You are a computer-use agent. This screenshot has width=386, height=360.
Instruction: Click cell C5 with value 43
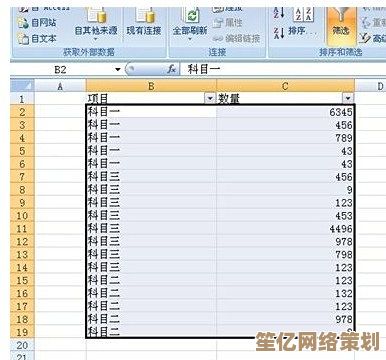pos(285,151)
